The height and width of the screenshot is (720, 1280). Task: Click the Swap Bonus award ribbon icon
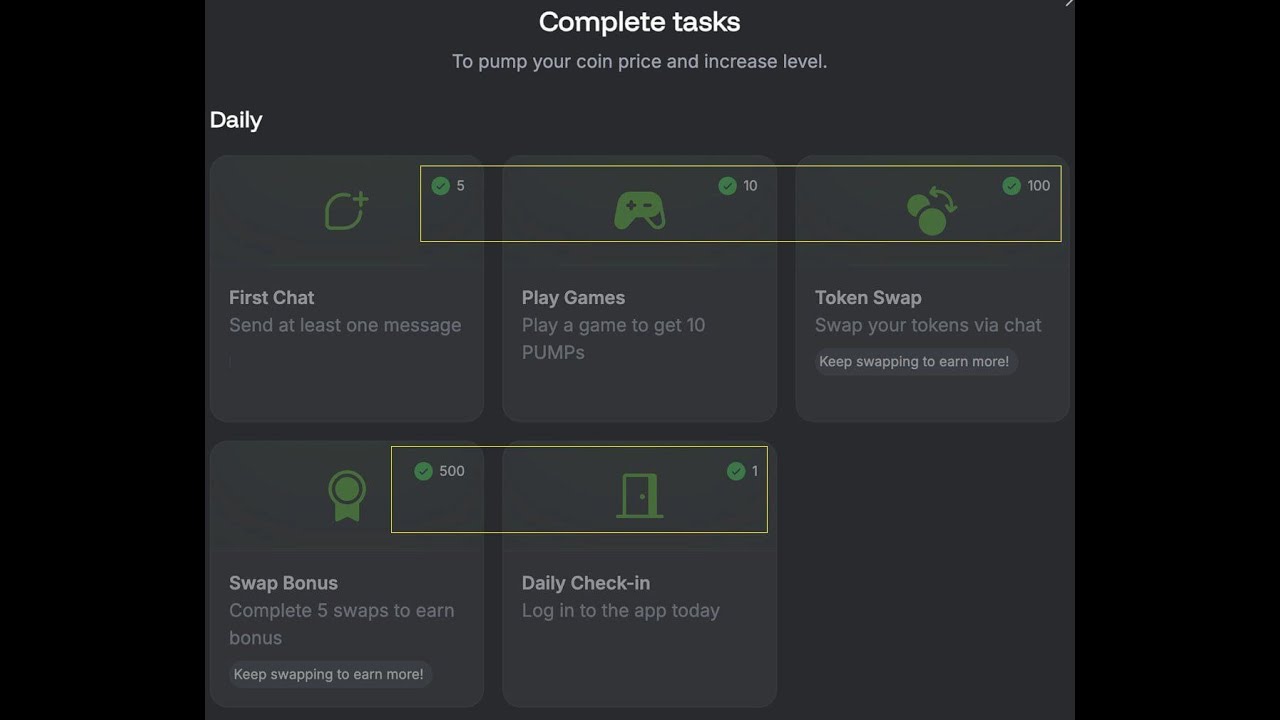347,496
